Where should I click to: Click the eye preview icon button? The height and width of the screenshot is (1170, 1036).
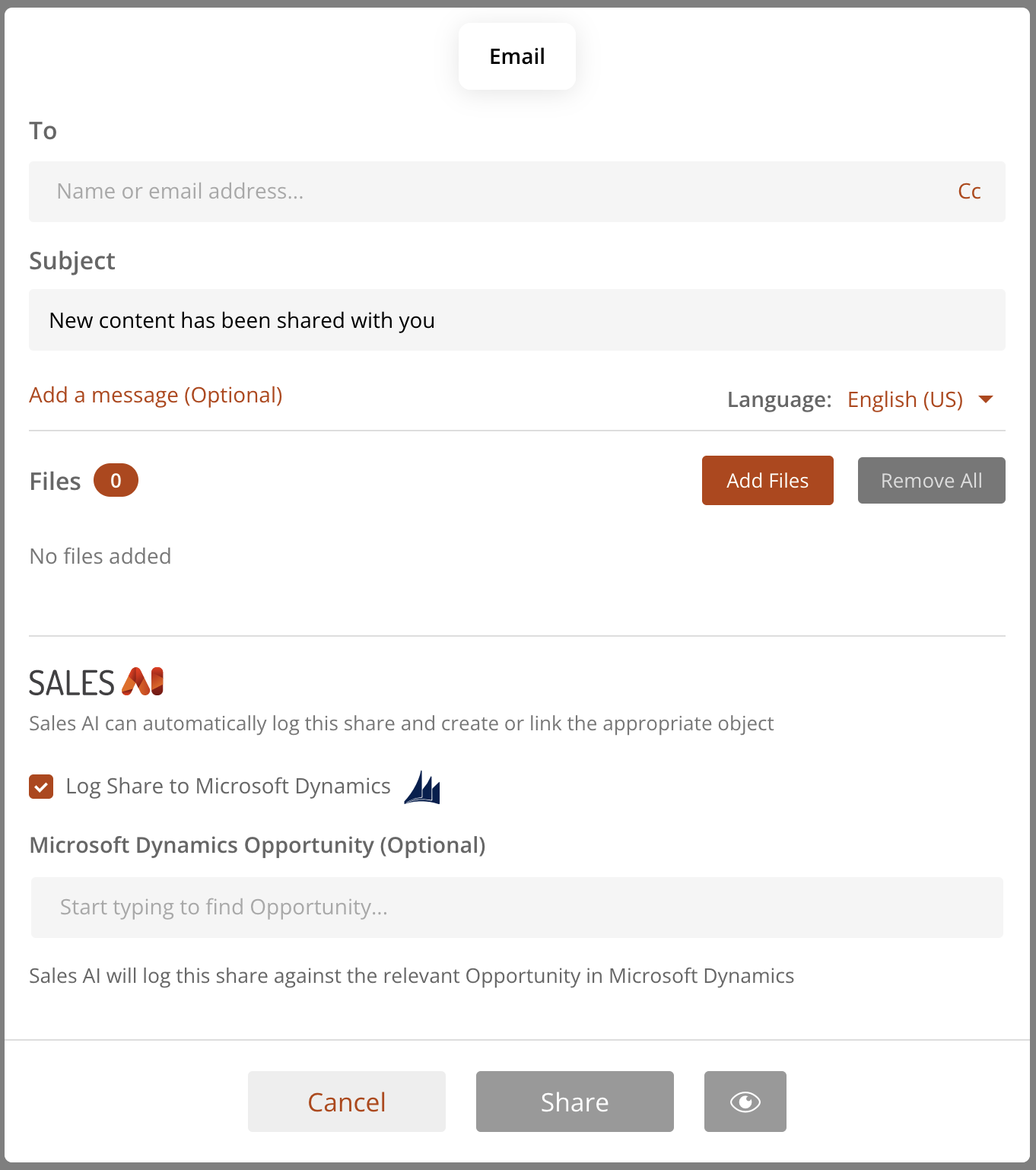click(745, 1102)
